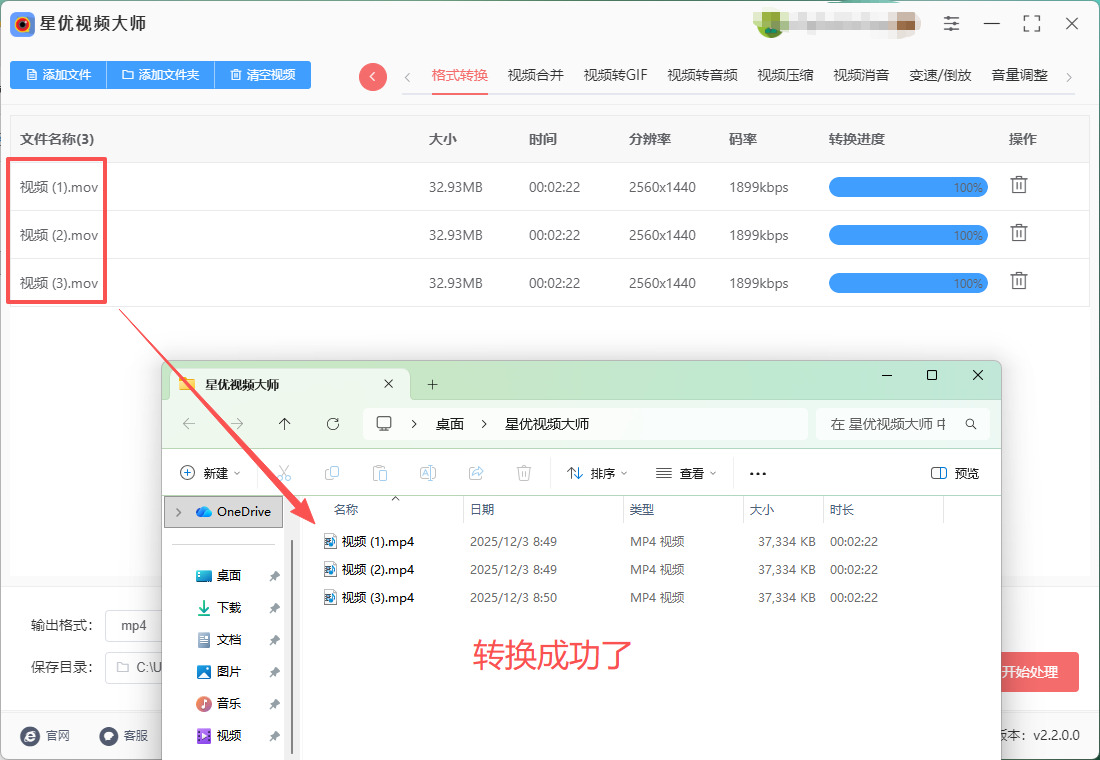
Task: Remove 视频 (3).mov using its trash icon
Action: [x=1018, y=281]
